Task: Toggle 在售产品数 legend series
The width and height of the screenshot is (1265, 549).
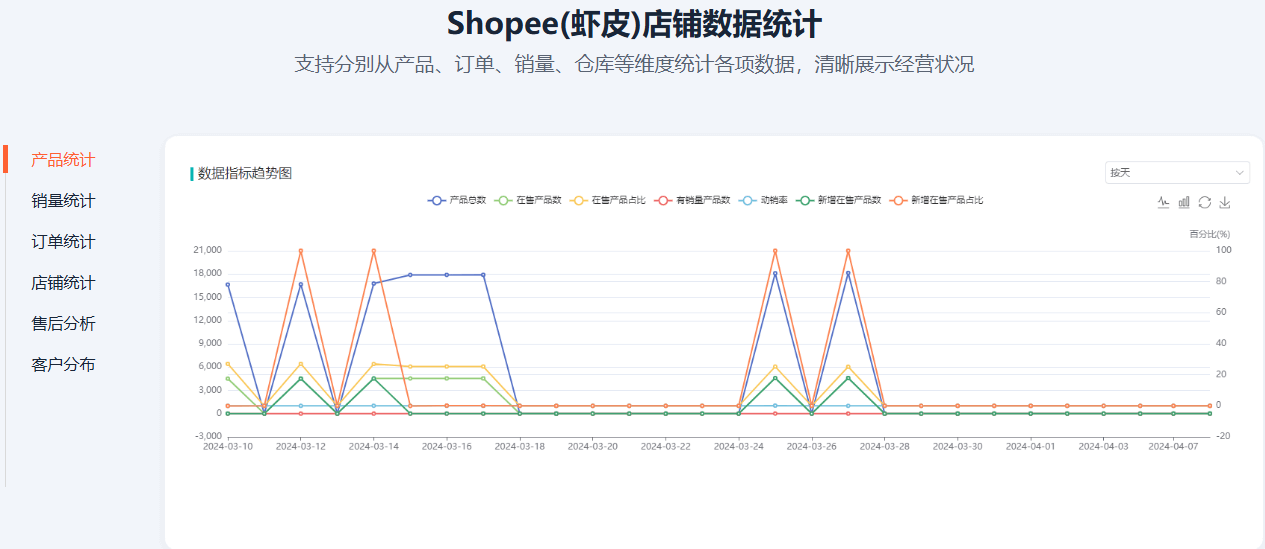Action: [x=529, y=200]
